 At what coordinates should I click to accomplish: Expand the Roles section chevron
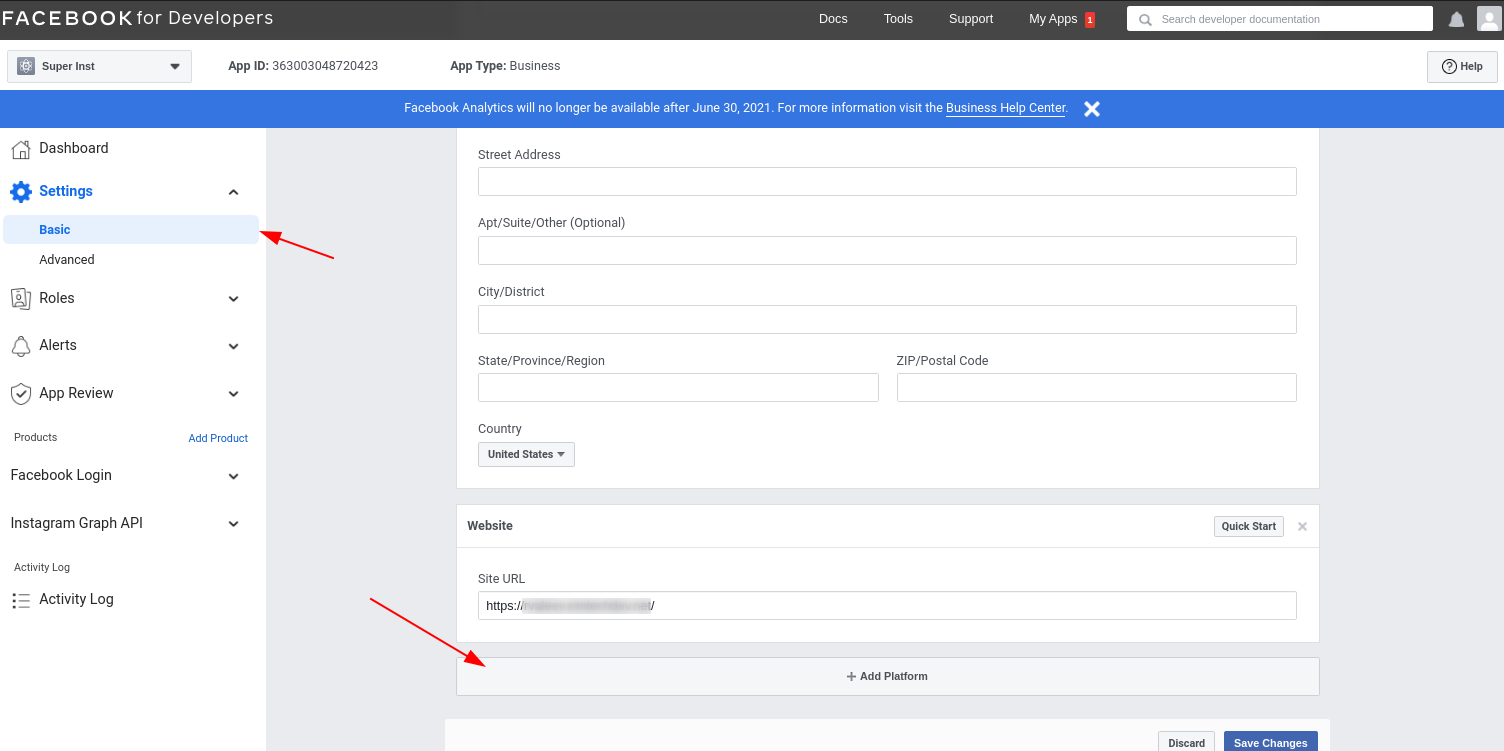pyautogui.click(x=233, y=299)
